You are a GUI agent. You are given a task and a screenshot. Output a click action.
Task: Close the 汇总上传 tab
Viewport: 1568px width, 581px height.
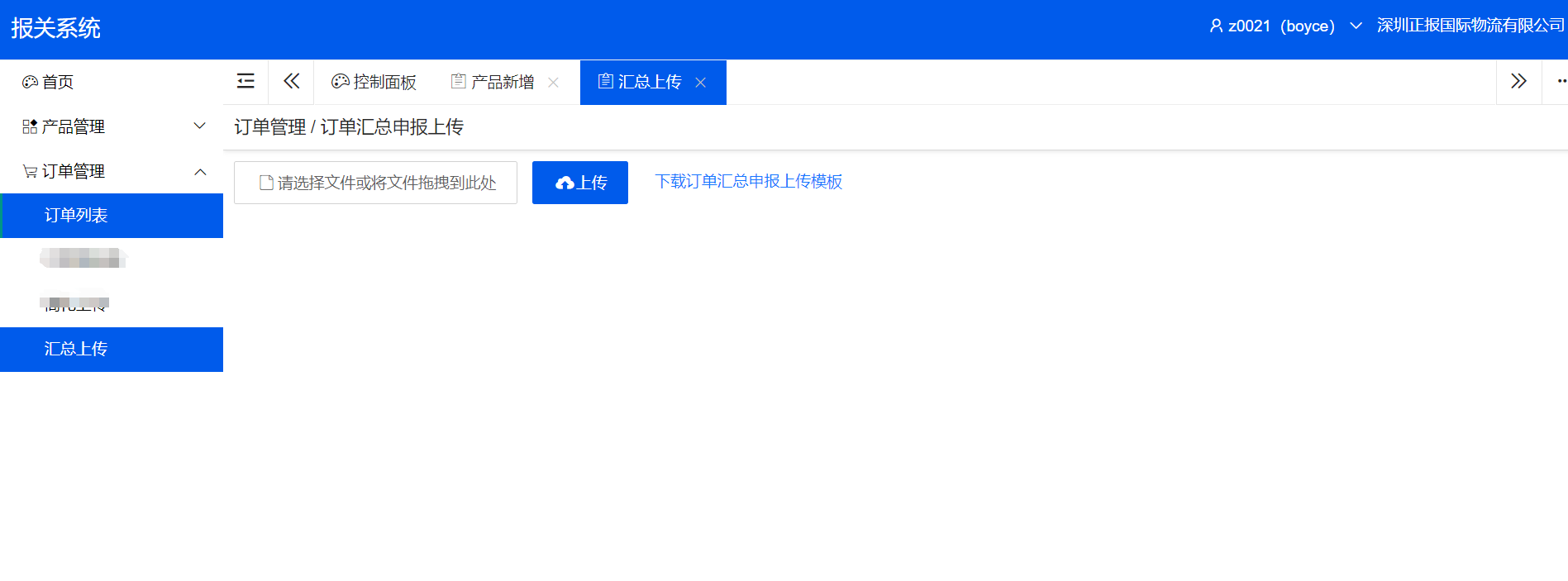tap(700, 83)
